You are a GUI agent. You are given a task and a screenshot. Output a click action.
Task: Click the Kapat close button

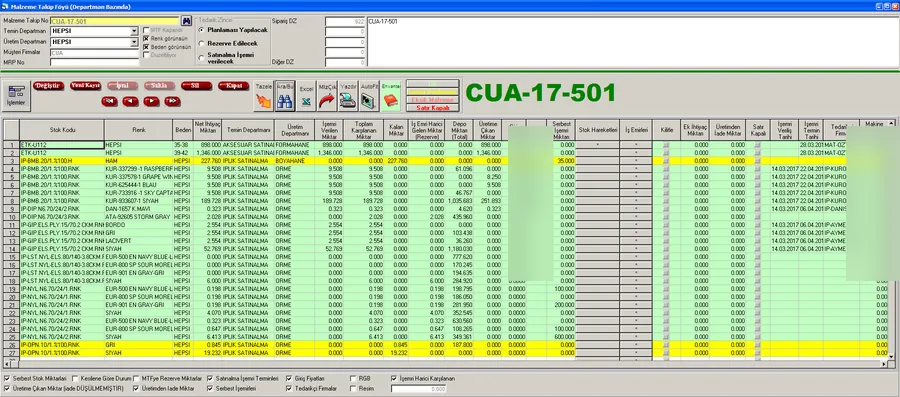pyautogui.click(x=233, y=85)
